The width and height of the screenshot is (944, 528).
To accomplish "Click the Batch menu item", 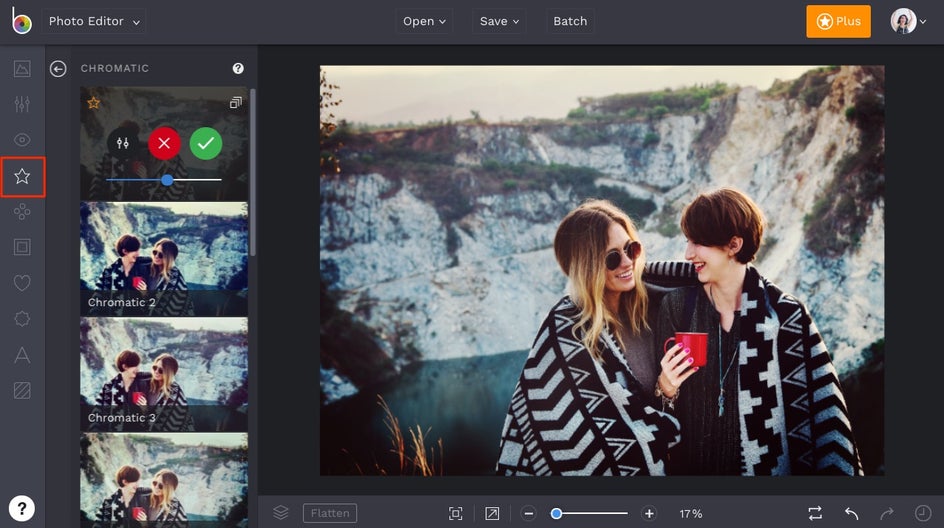I will tap(570, 21).
